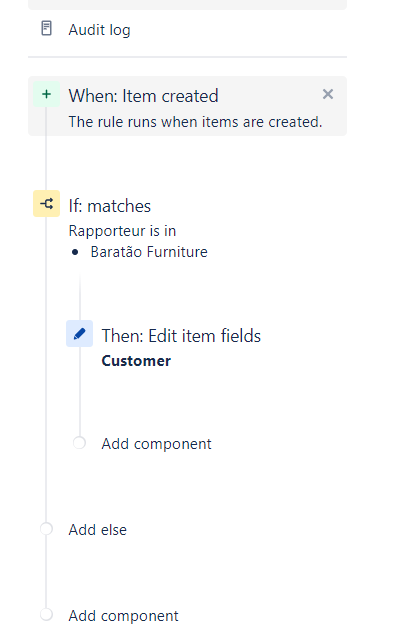The width and height of the screenshot is (397, 642).
Task: Select the When: Item created trigger
Action: (x=187, y=106)
